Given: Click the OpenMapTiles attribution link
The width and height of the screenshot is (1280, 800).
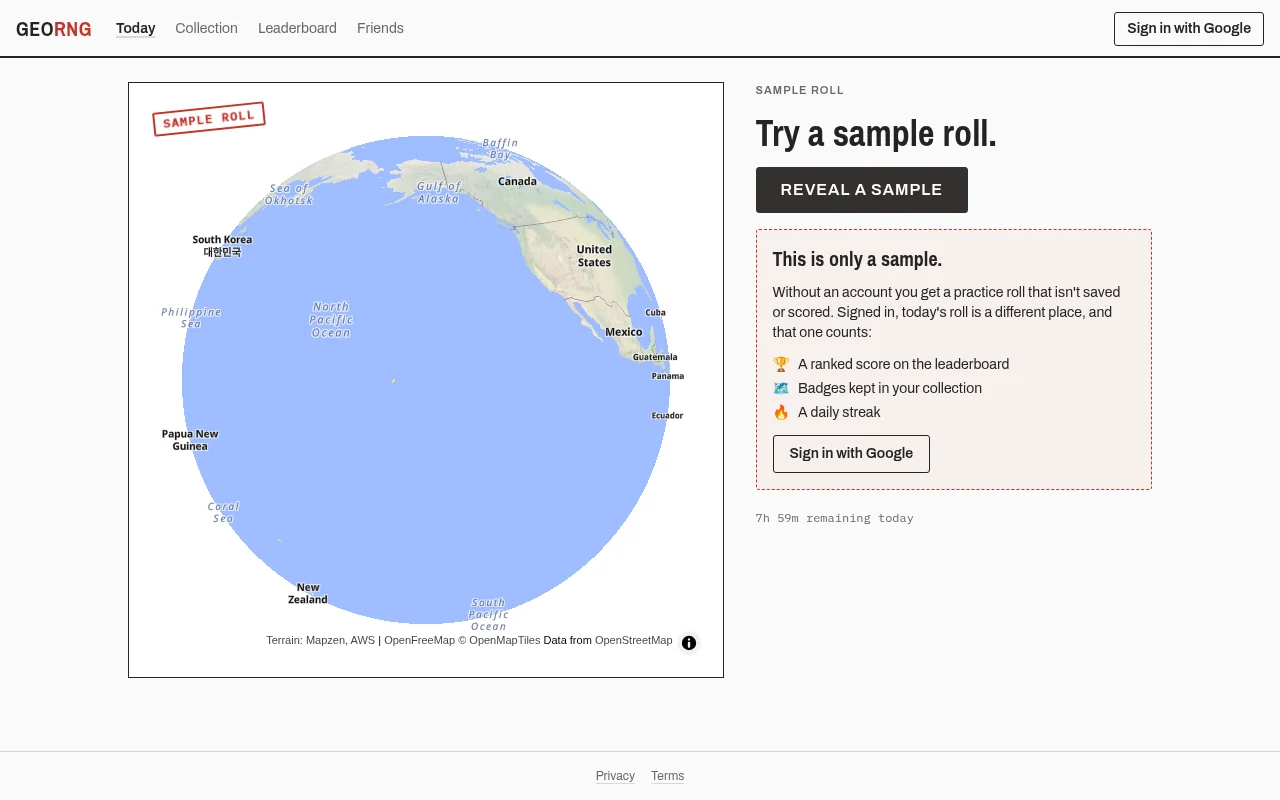Looking at the screenshot, I should pyautogui.click(x=505, y=640).
